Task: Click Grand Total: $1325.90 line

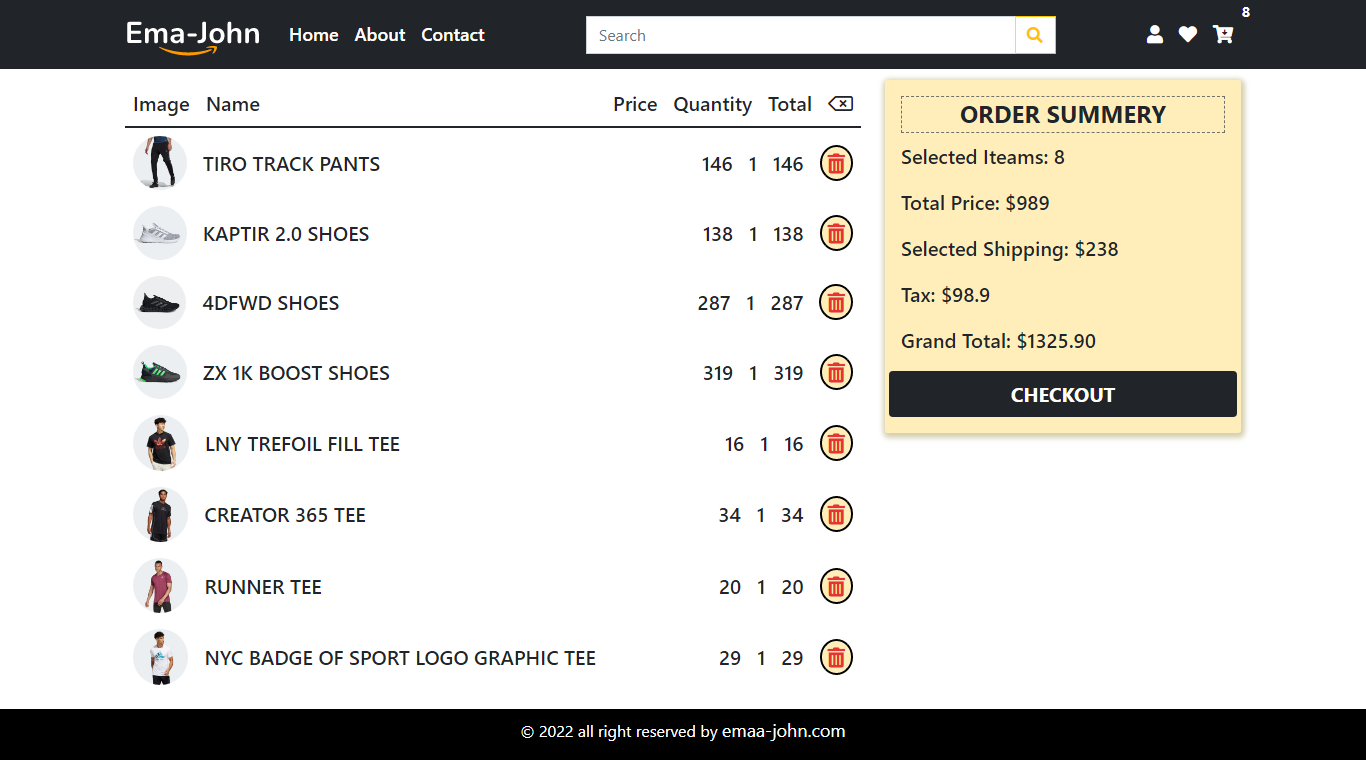Action: [998, 341]
